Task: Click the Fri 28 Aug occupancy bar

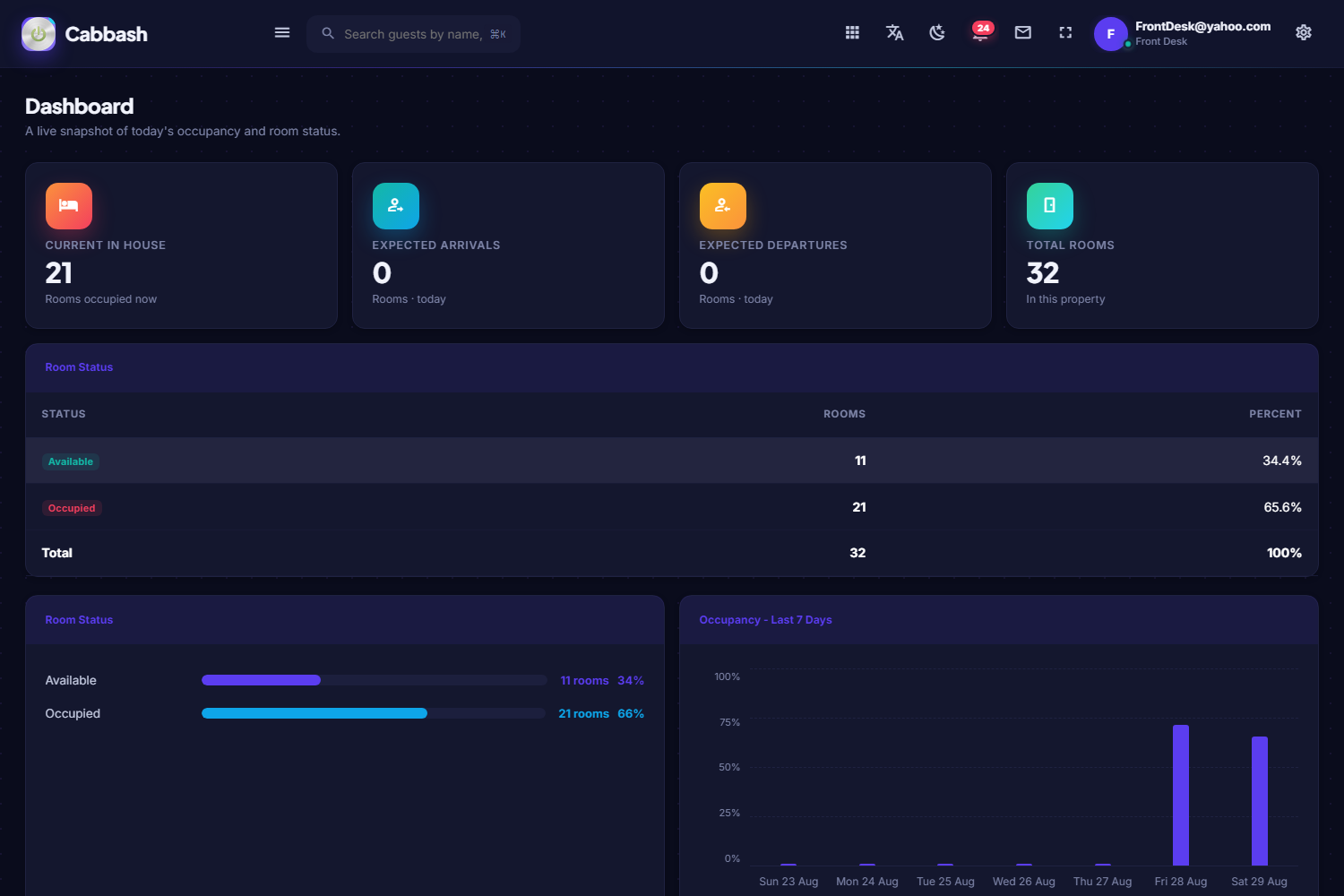Action: click(x=1181, y=795)
